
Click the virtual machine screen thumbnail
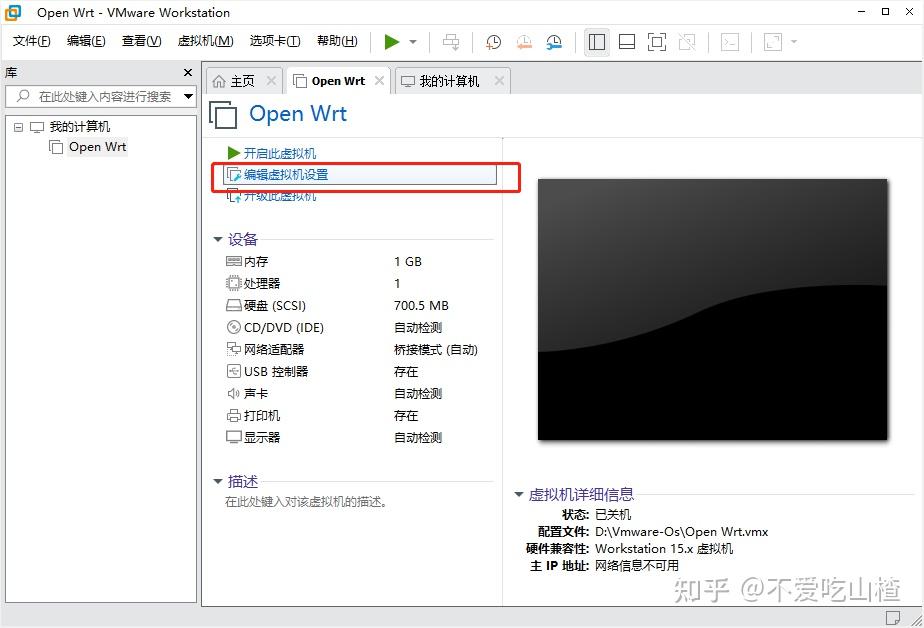tap(712, 309)
